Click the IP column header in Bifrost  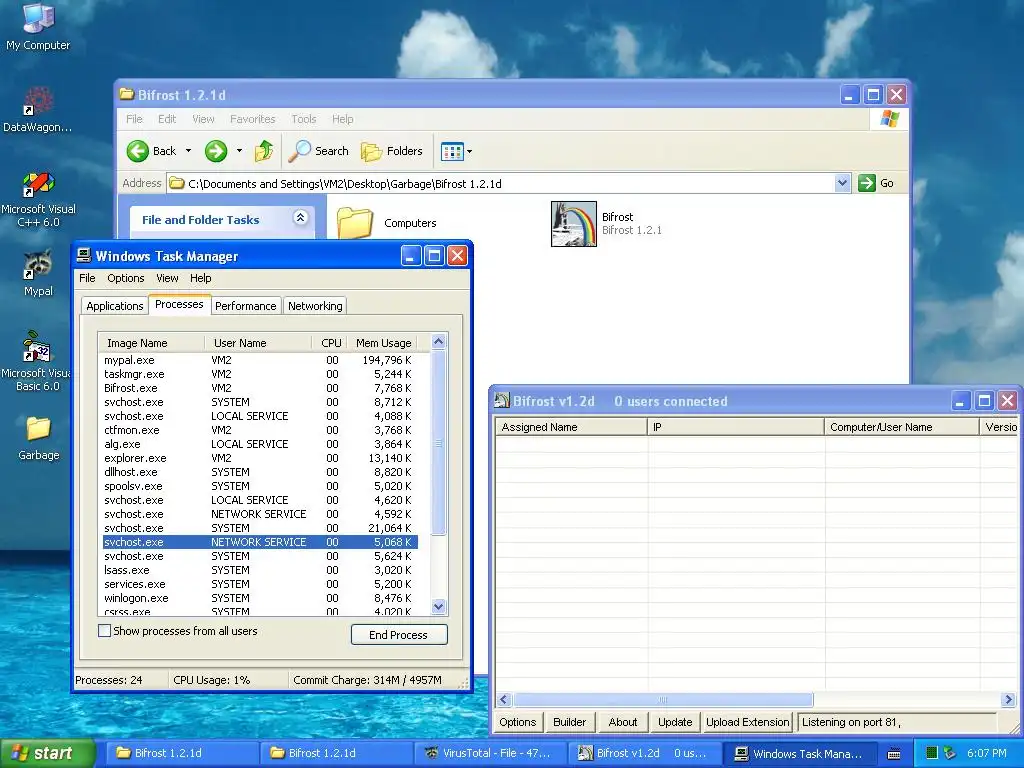pos(736,427)
